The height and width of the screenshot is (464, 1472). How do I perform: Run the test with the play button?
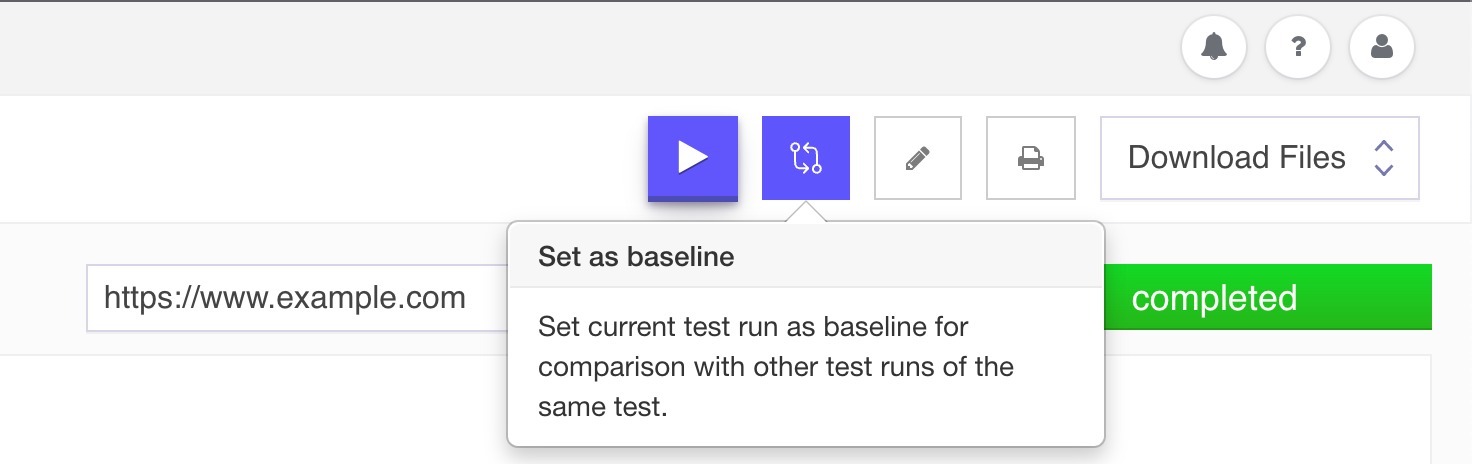click(x=693, y=158)
